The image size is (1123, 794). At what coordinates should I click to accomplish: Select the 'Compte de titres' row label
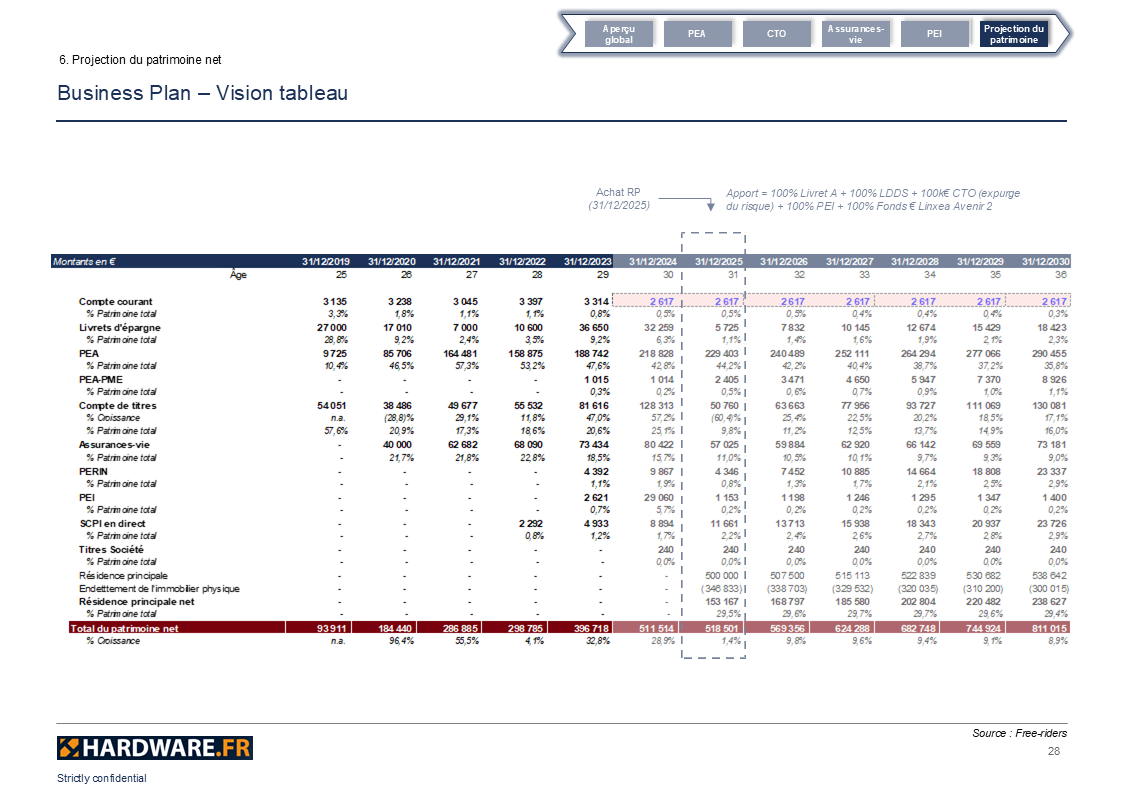[117, 405]
